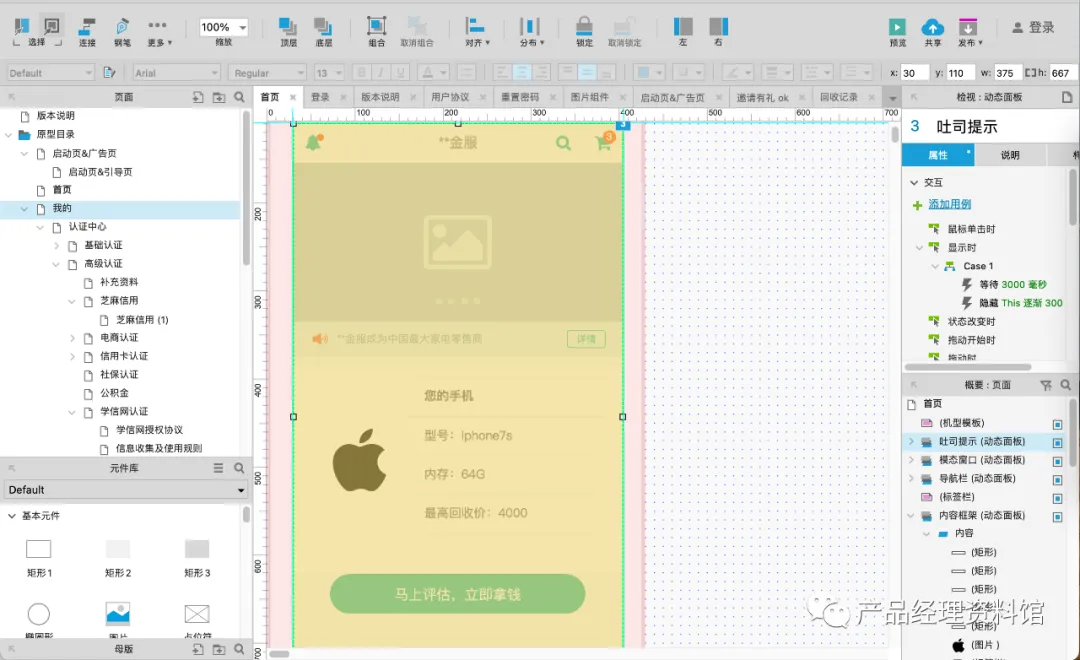This screenshot has width=1080, height=660.
Task: Switch to the 版本说明 tab
Action: [x=380, y=97]
